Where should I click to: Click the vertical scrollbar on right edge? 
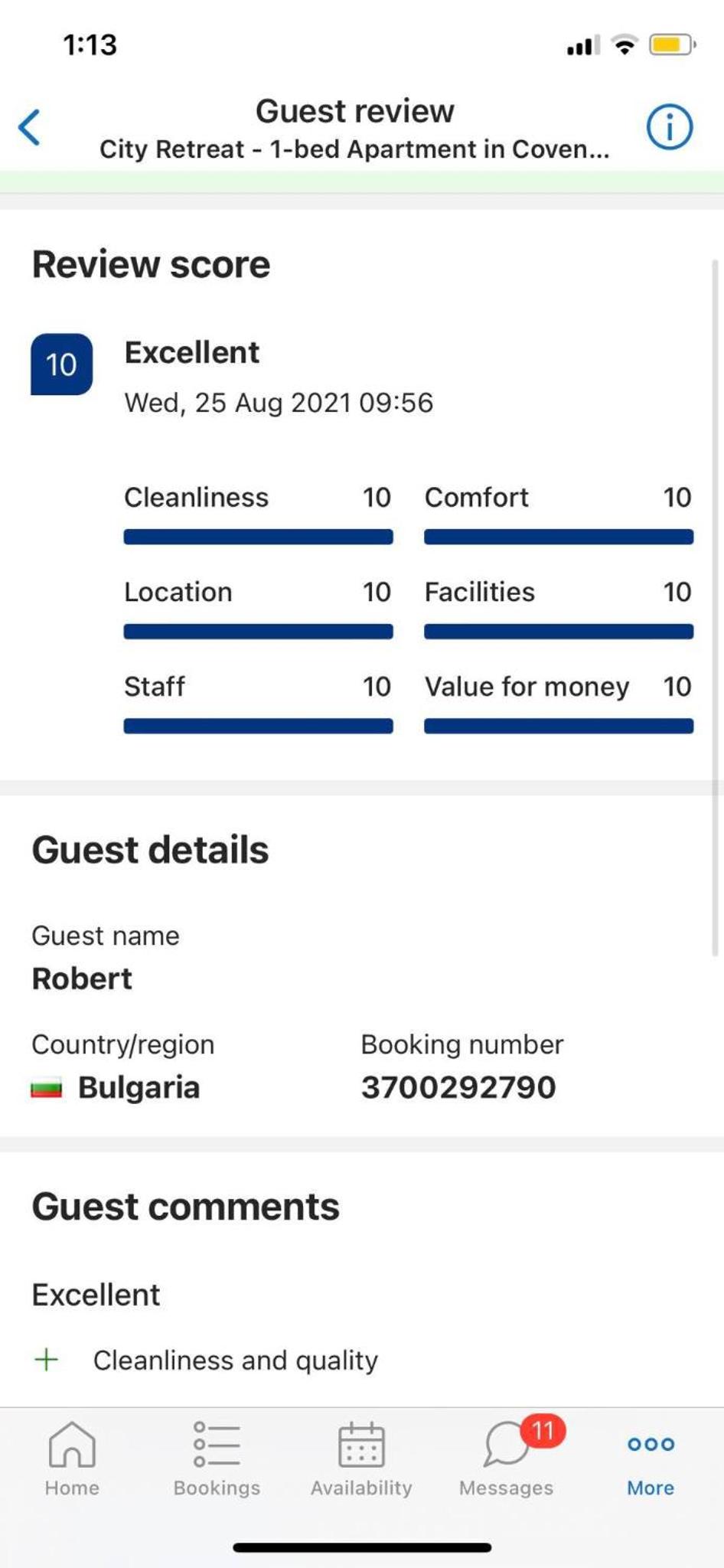coord(716,608)
